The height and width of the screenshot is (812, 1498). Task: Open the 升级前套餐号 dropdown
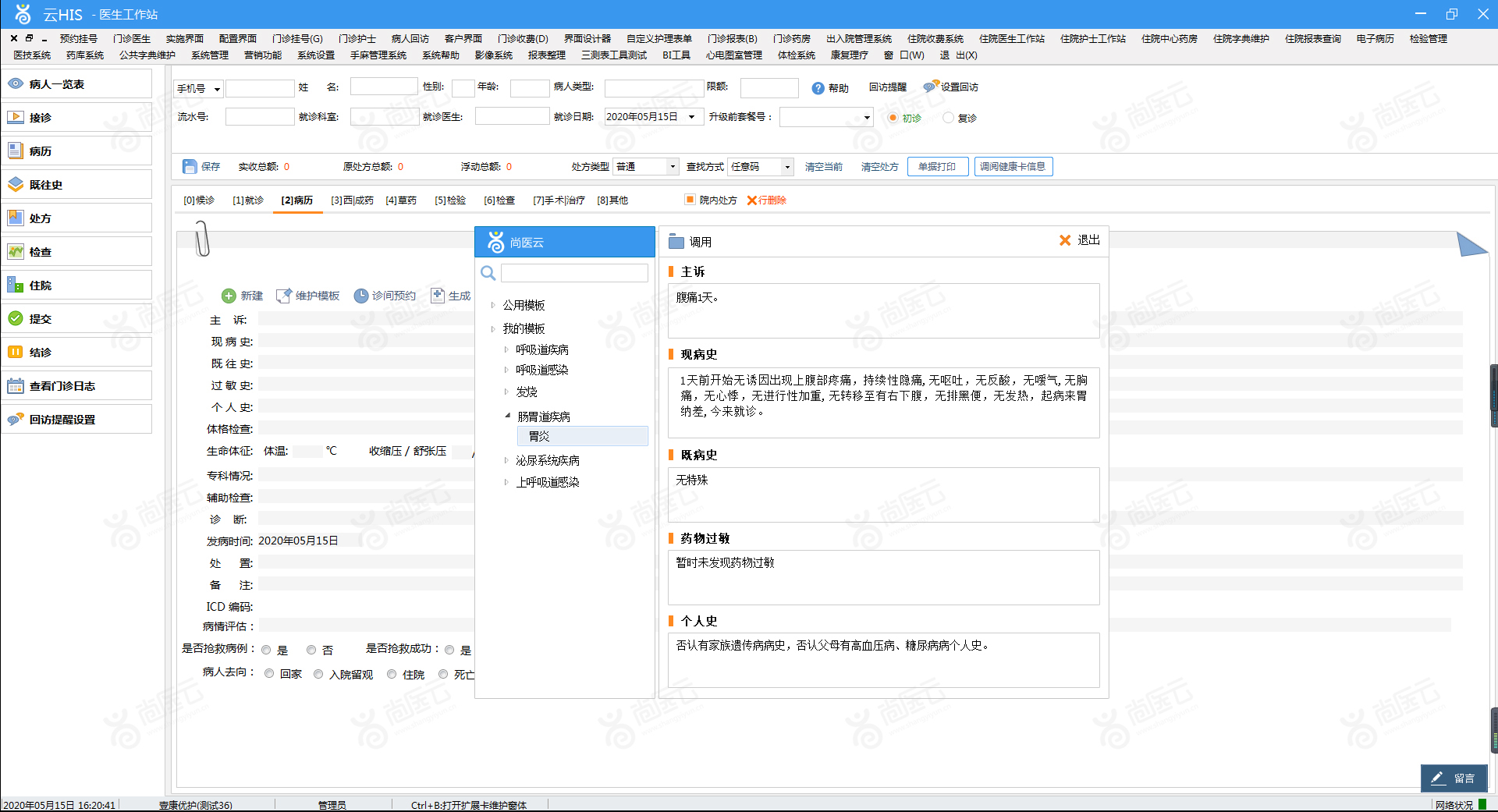[867, 118]
